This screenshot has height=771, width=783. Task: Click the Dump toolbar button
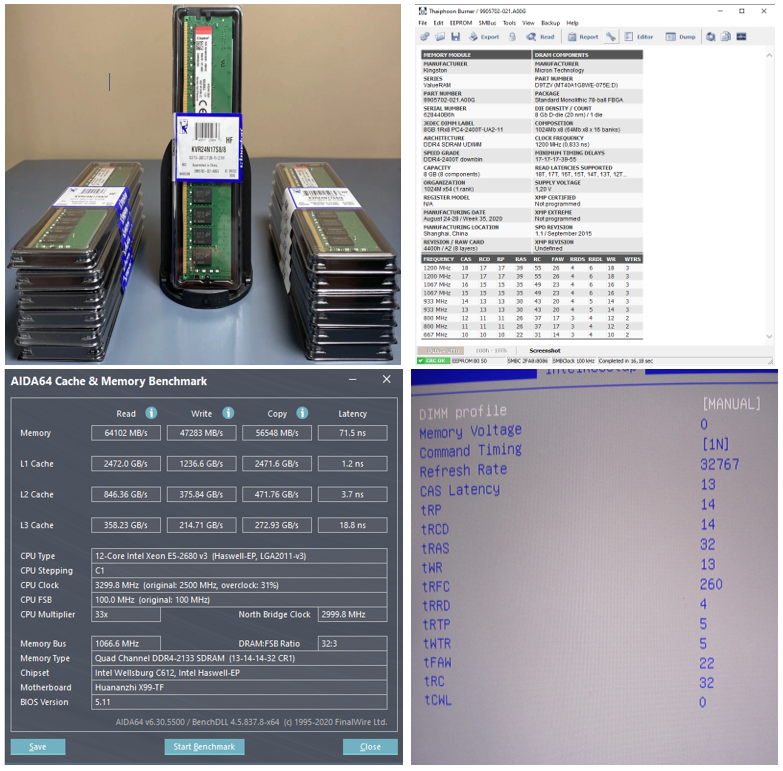680,36
